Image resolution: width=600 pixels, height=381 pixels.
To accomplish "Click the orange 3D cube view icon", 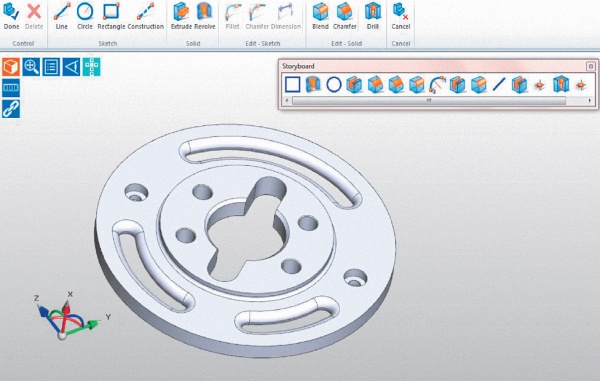I will [11, 67].
